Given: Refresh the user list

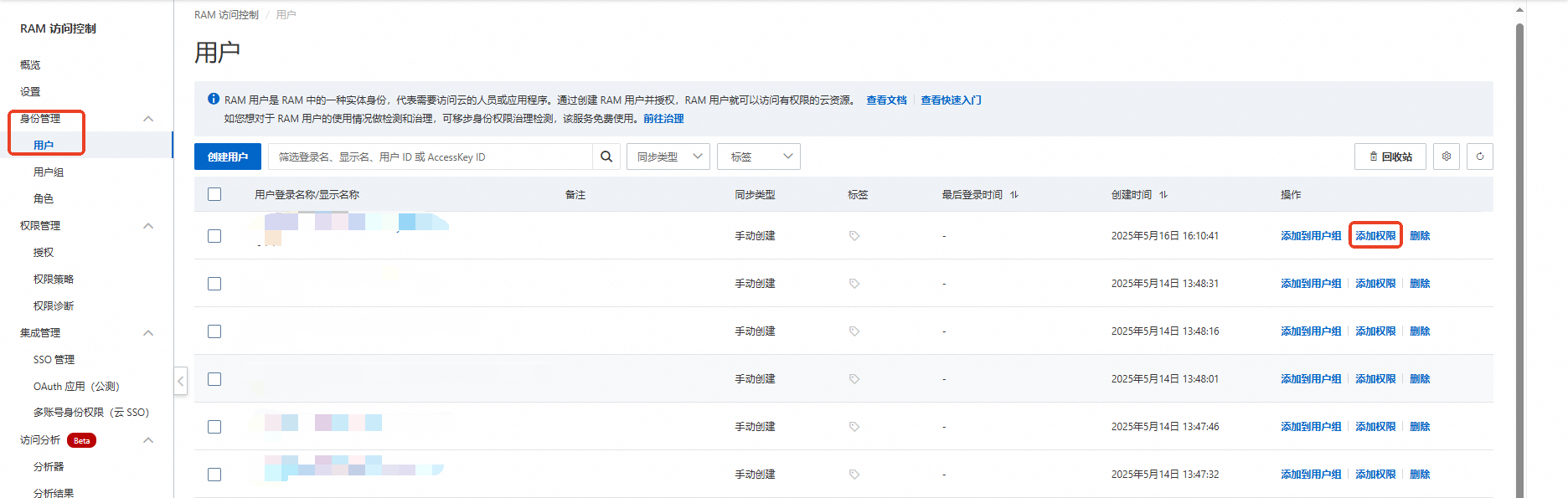Looking at the screenshot, I should 1480,157.
